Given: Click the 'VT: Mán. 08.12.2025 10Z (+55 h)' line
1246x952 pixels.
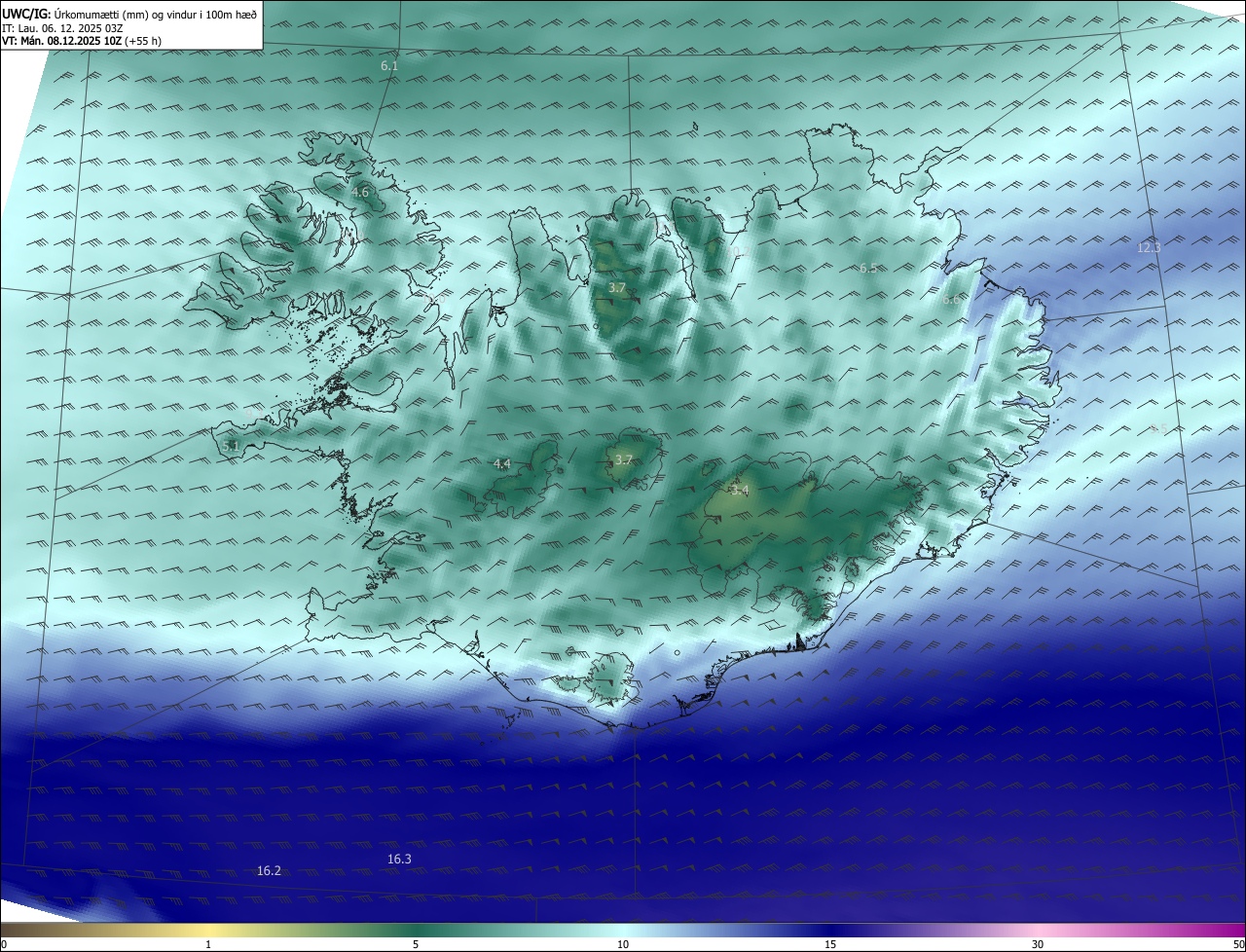Looking at the screenshot, I should click(81, 41).
